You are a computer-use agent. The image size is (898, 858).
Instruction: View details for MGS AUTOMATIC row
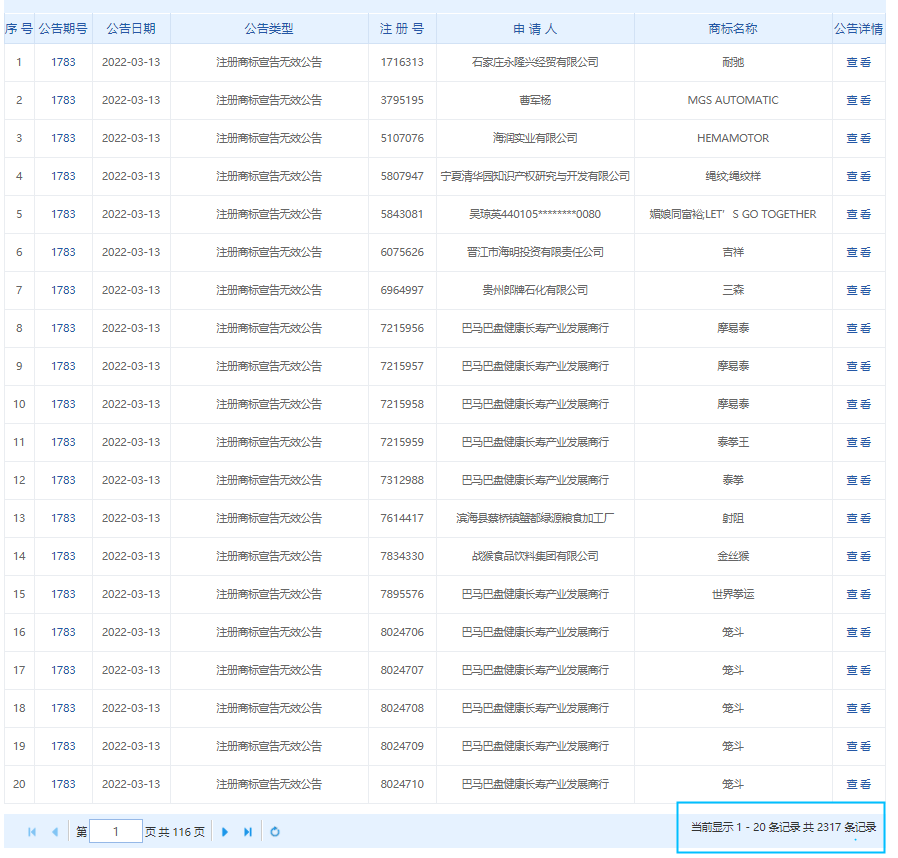[x=858, y=100]
